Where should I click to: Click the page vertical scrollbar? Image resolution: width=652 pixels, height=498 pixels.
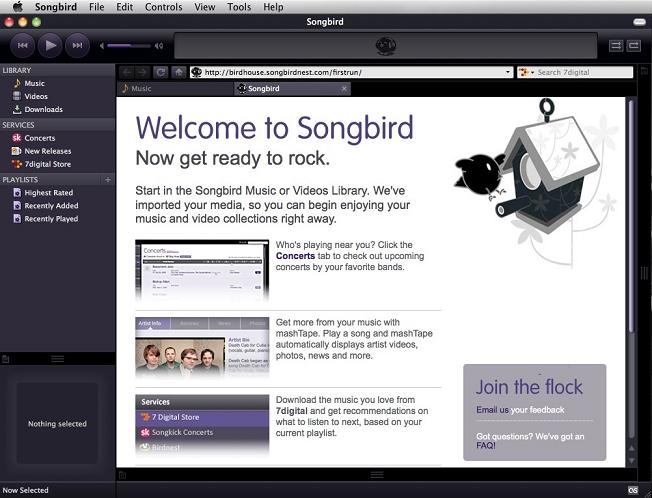click(x=631, y=216)
